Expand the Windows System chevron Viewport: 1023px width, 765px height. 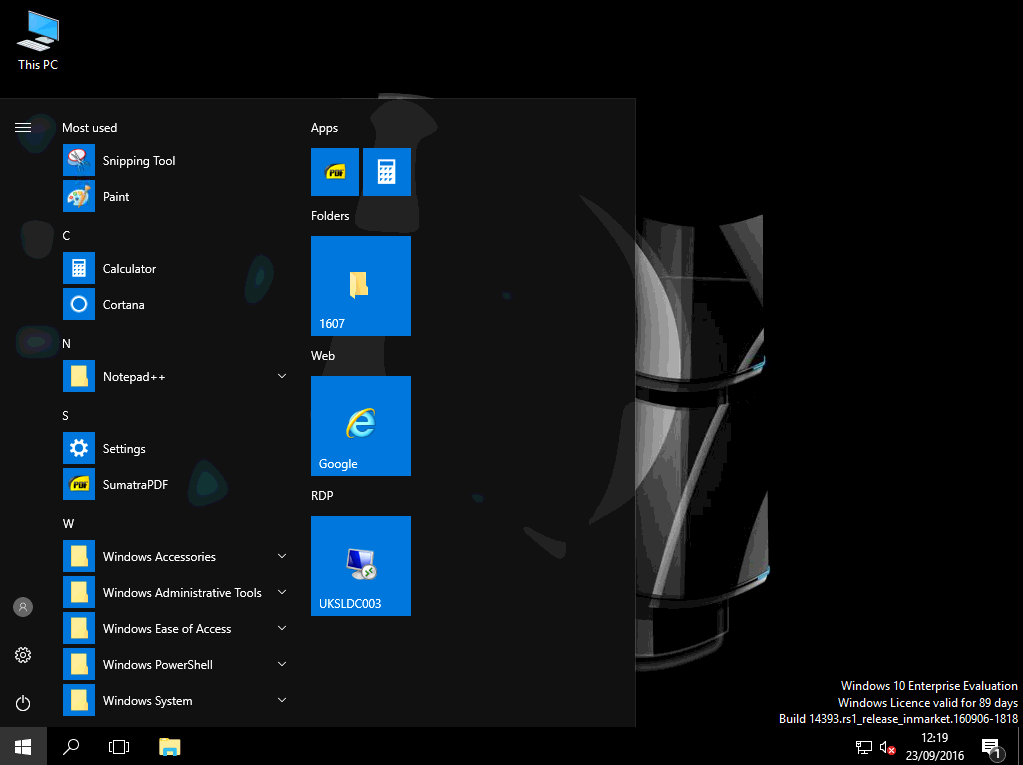282,700
